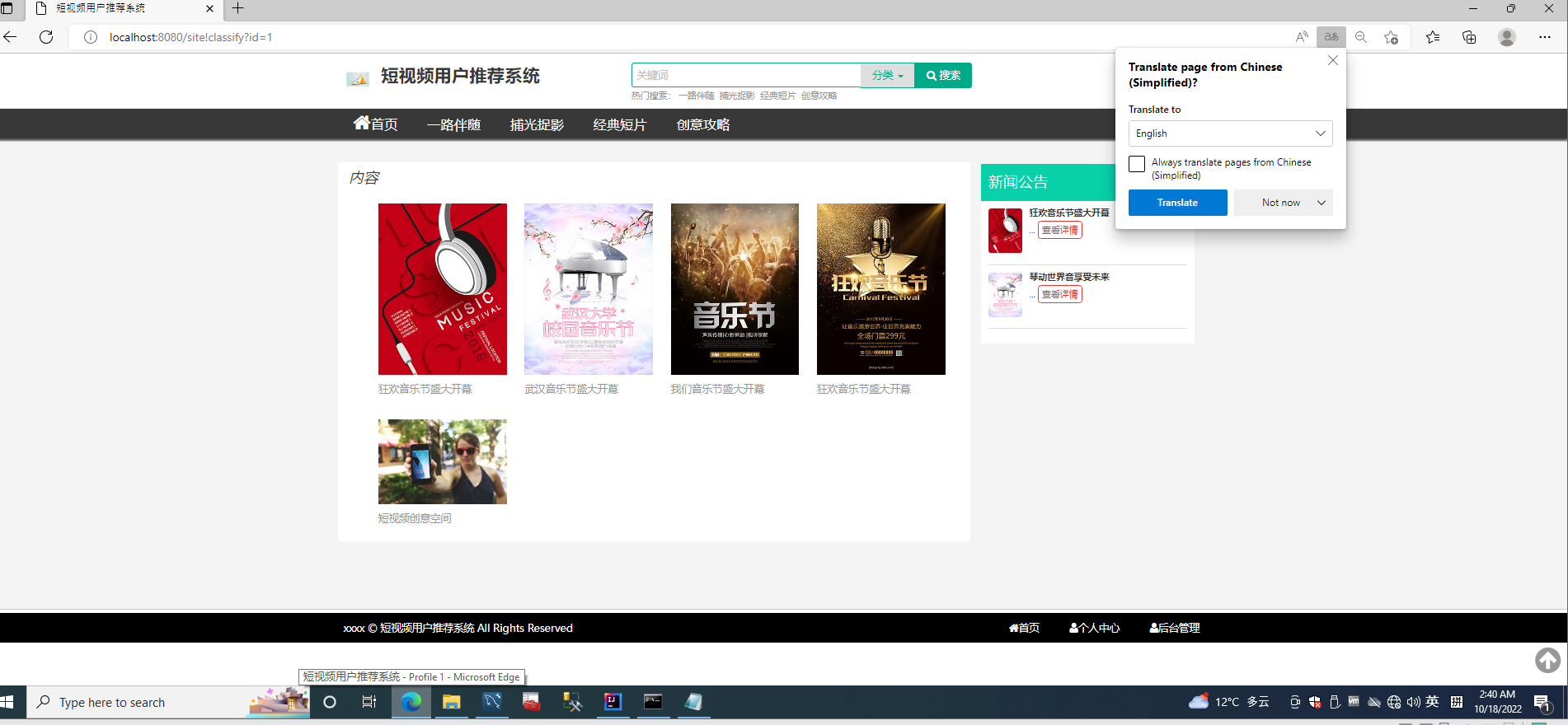
Task: Click news headline 琴动世界音享受未来
Action: pyautogui.click(x=1069, y=277)
